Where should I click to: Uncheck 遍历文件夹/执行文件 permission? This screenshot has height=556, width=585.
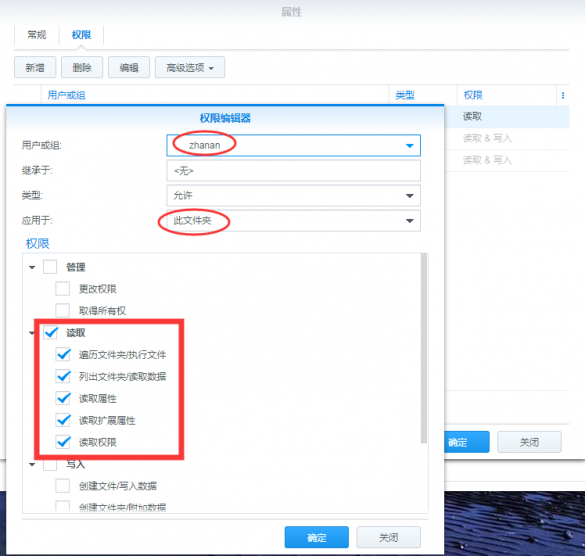pos(63,354)
